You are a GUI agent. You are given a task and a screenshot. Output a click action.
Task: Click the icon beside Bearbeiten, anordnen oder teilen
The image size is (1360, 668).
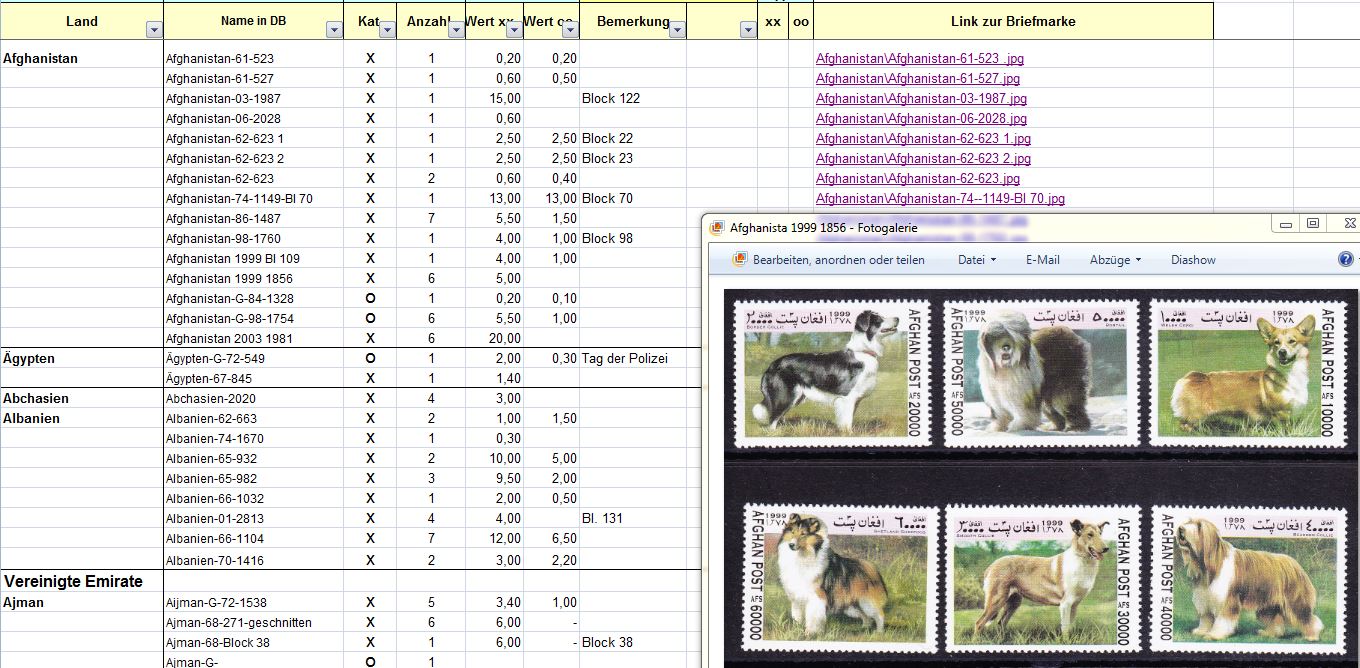click(x=740, y=259)
